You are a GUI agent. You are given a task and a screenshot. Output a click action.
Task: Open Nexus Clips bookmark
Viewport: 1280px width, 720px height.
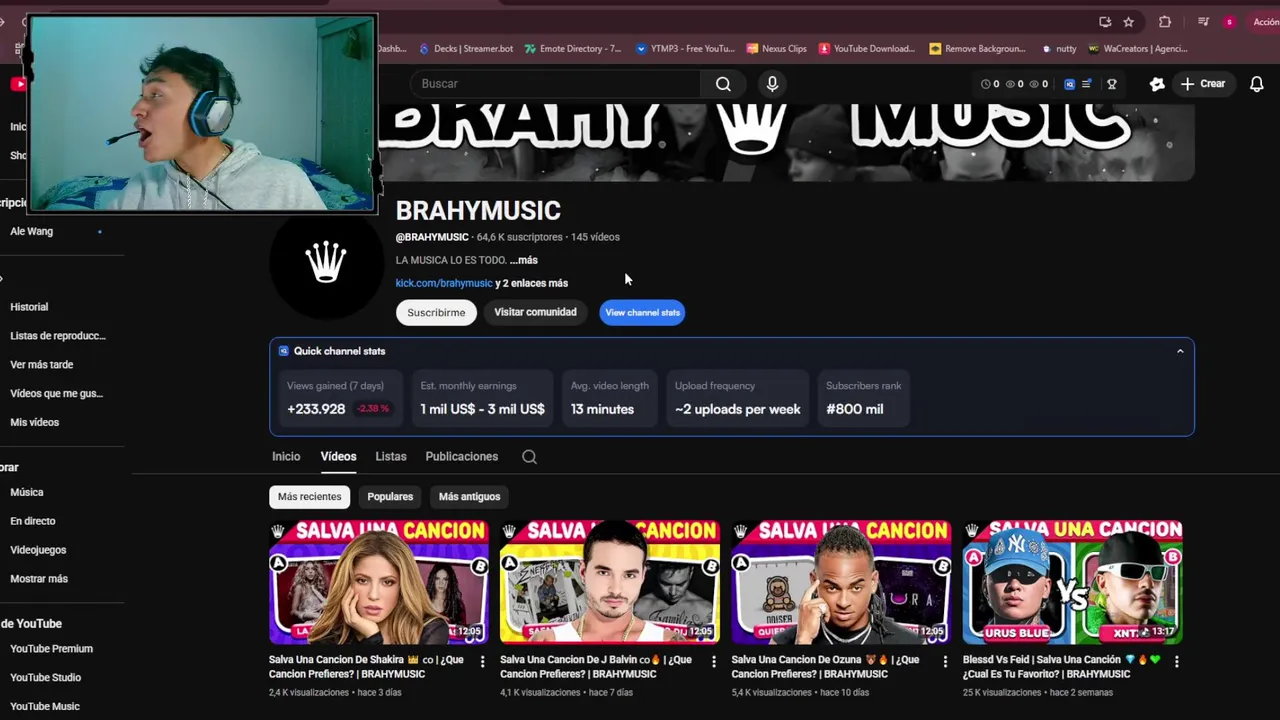777,48
